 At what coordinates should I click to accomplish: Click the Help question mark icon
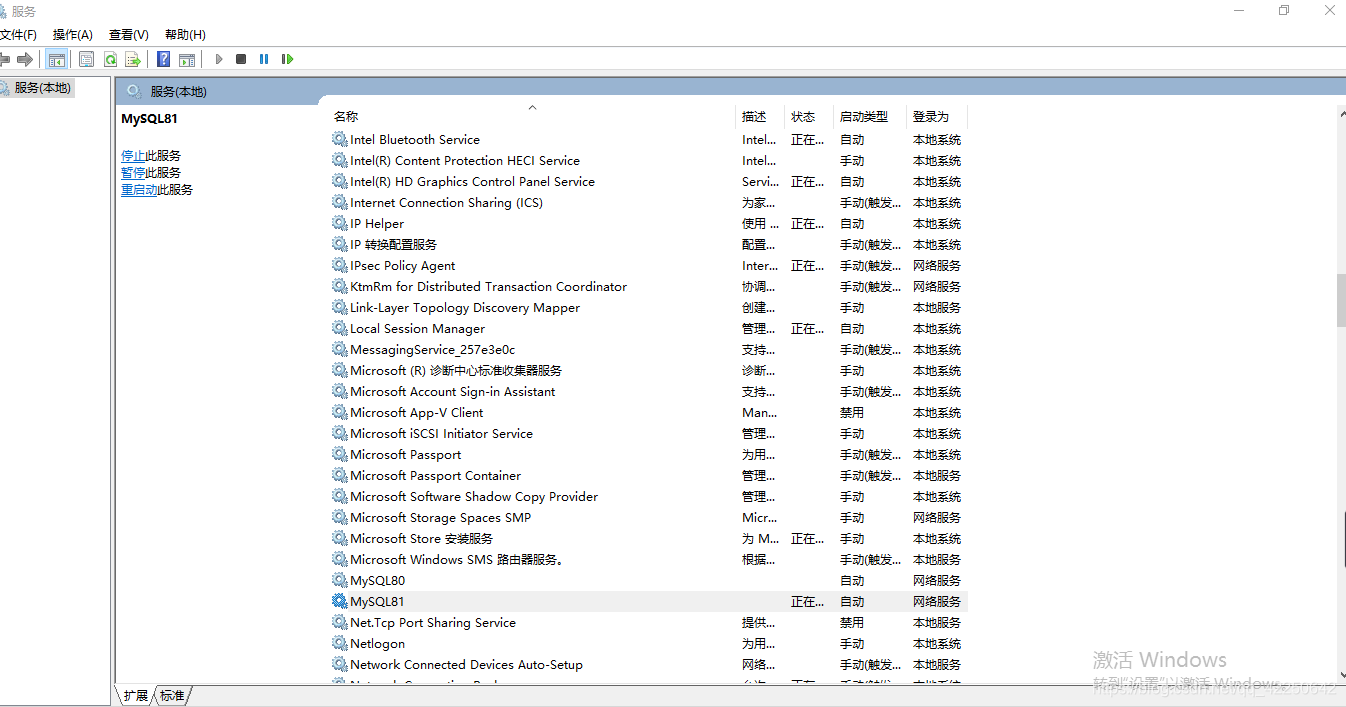pyautogui.click(x=162, y=59)
